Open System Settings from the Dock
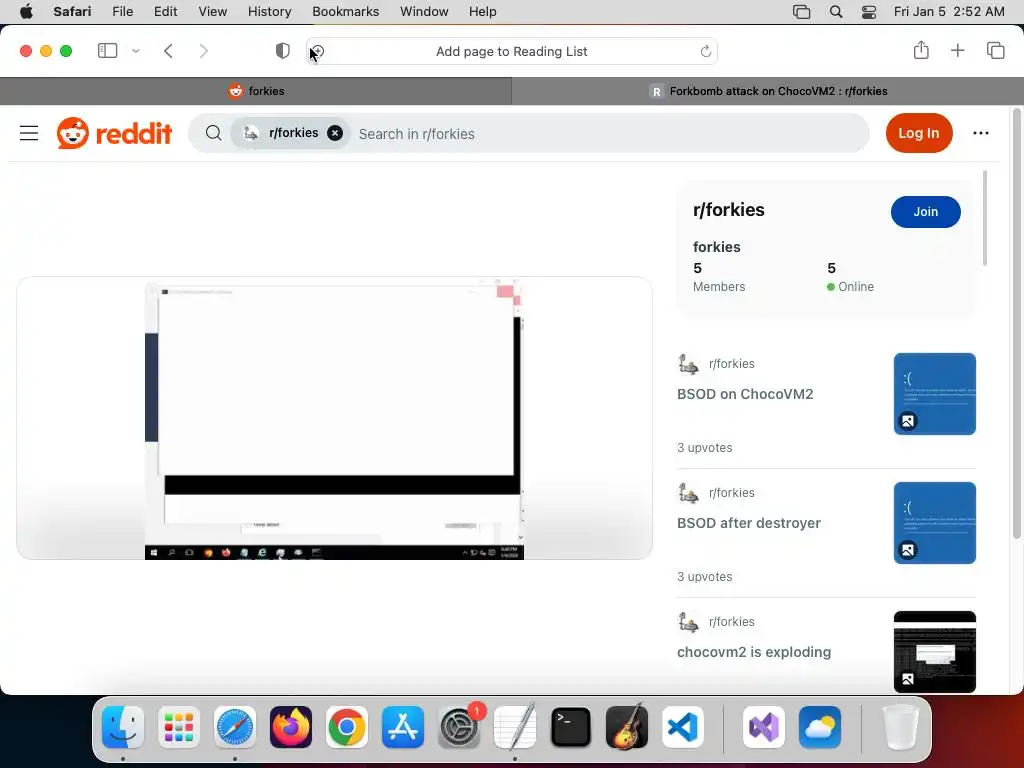The height and width of the screenshot is (768, 1024). pos(459,727)
